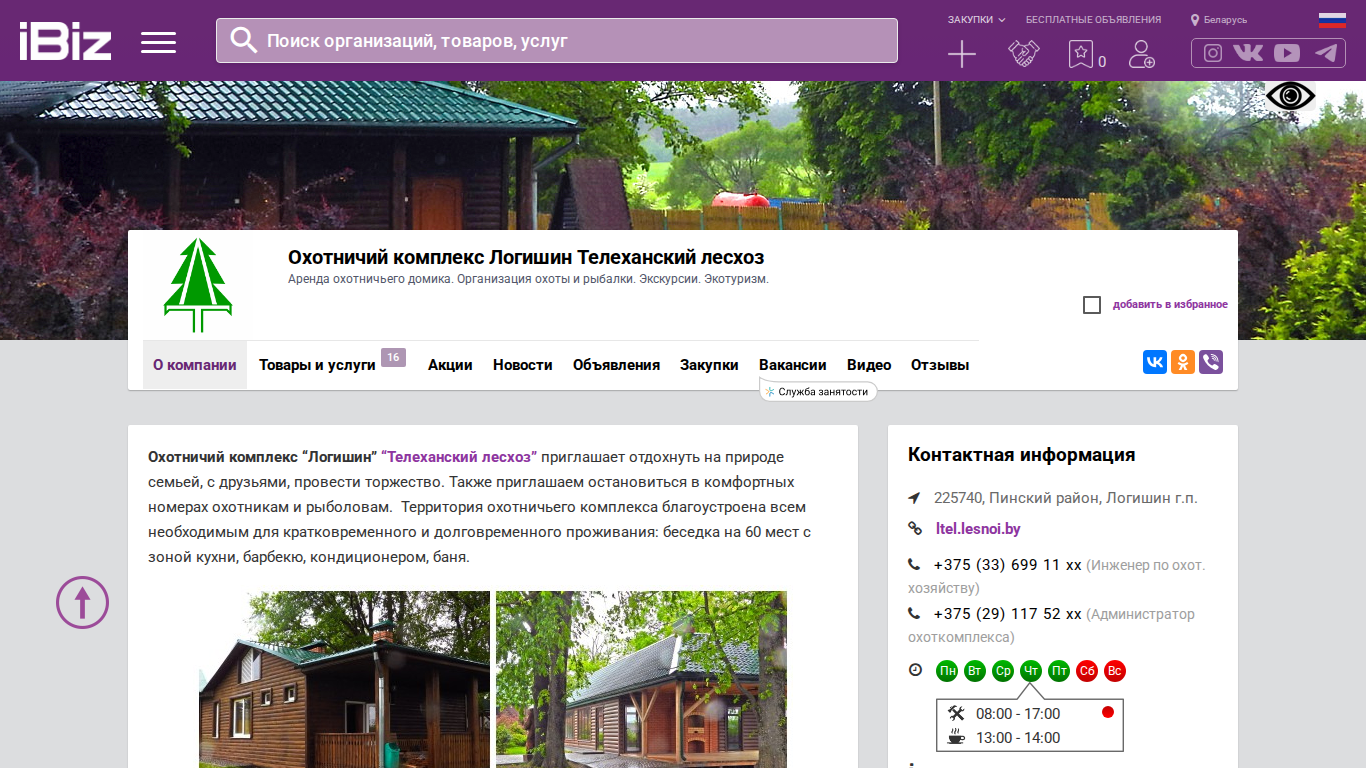Visit the ltel.lesnoi.by website link
Viewport: 1366px width, 768px height.
978,529
